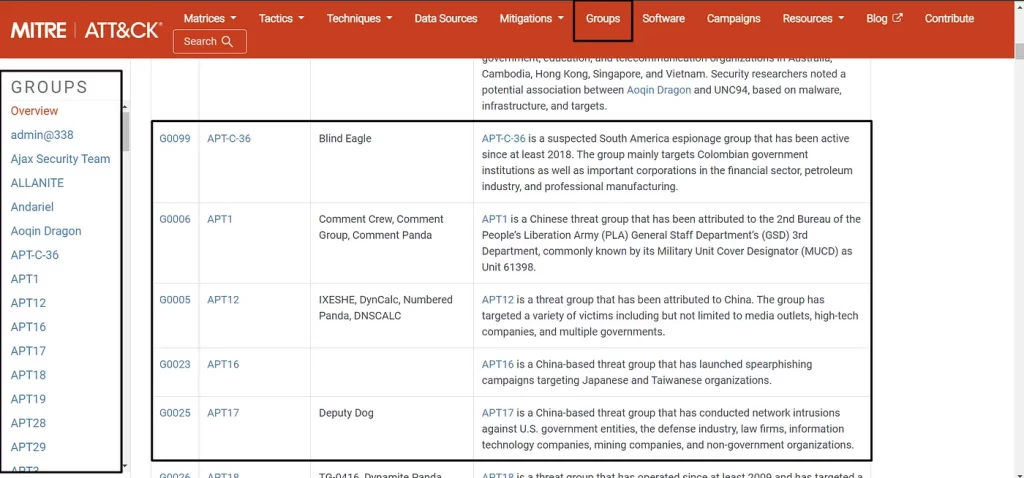
Task: Open the Blog external link
Action: coord(884,18)
